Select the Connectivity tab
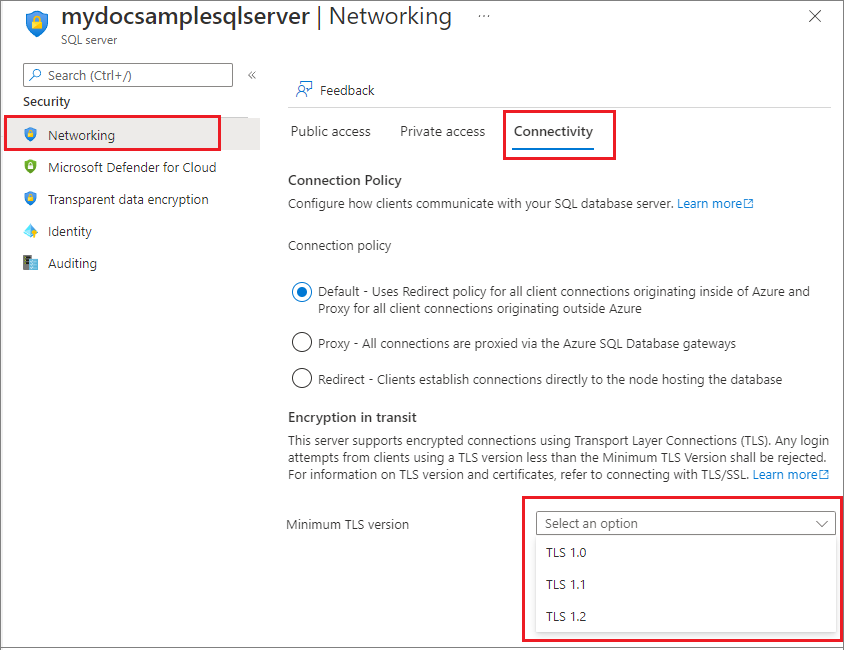This screenshot has width=845, height=650. (x=553, y=132)
